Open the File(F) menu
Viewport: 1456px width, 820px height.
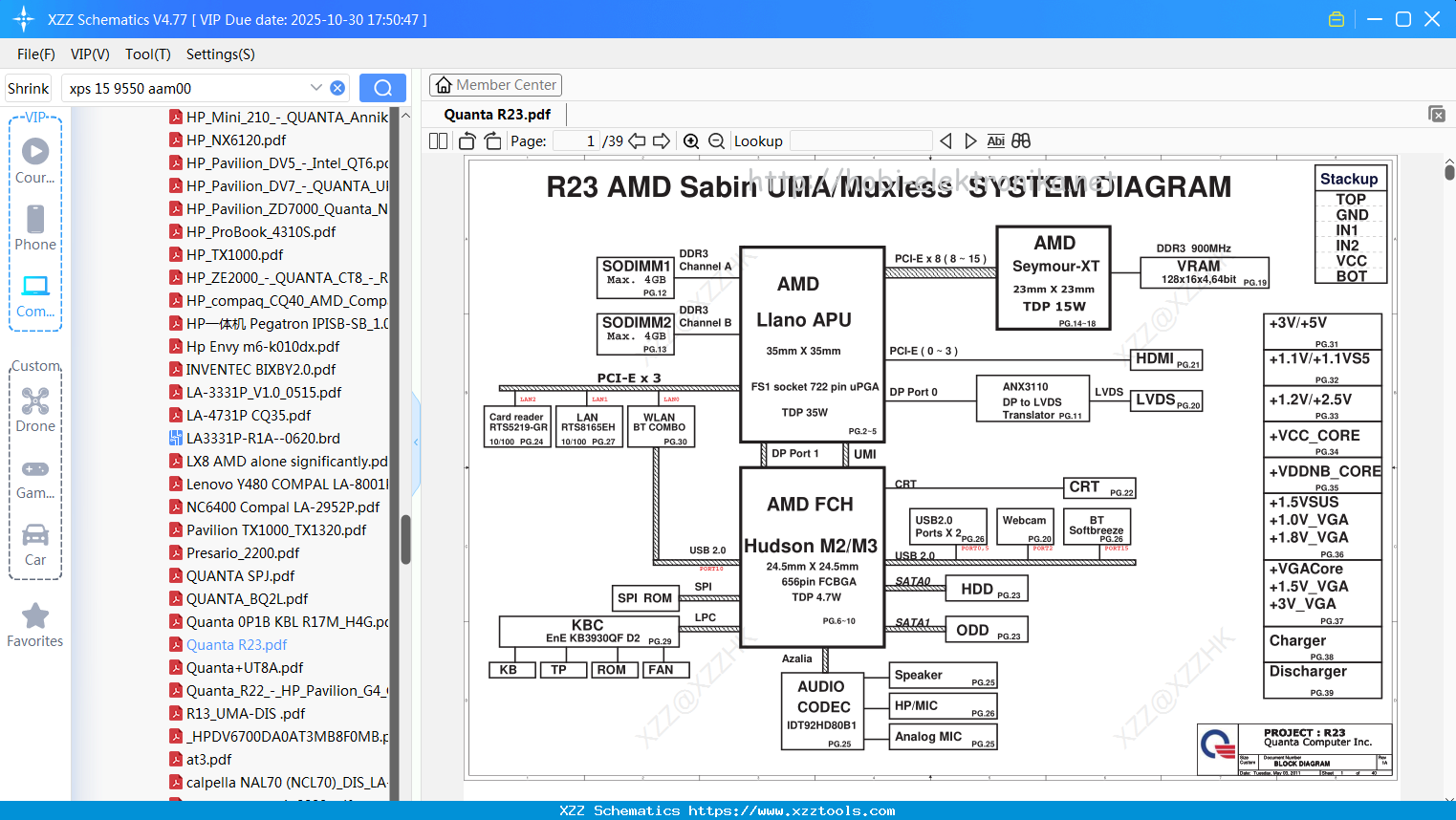36,54
